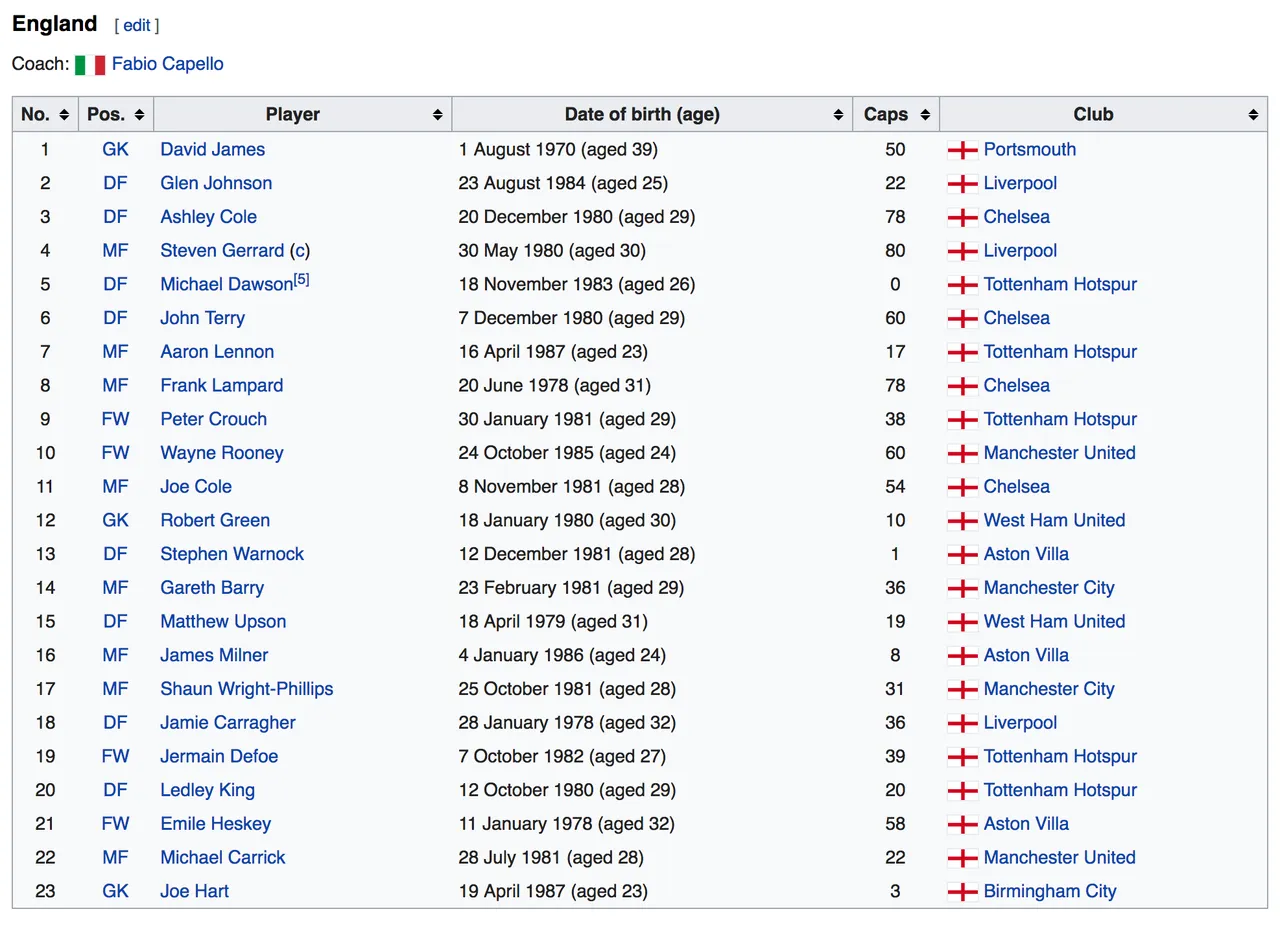Click the flag next to West Ham United in Robert Green's row
Screen dimensions: 1280x927
pos(962,521)
